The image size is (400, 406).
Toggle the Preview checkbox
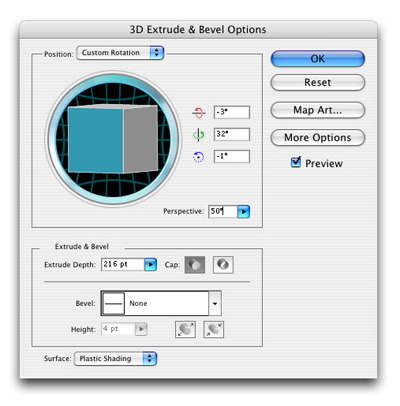(x=296, y=162)
